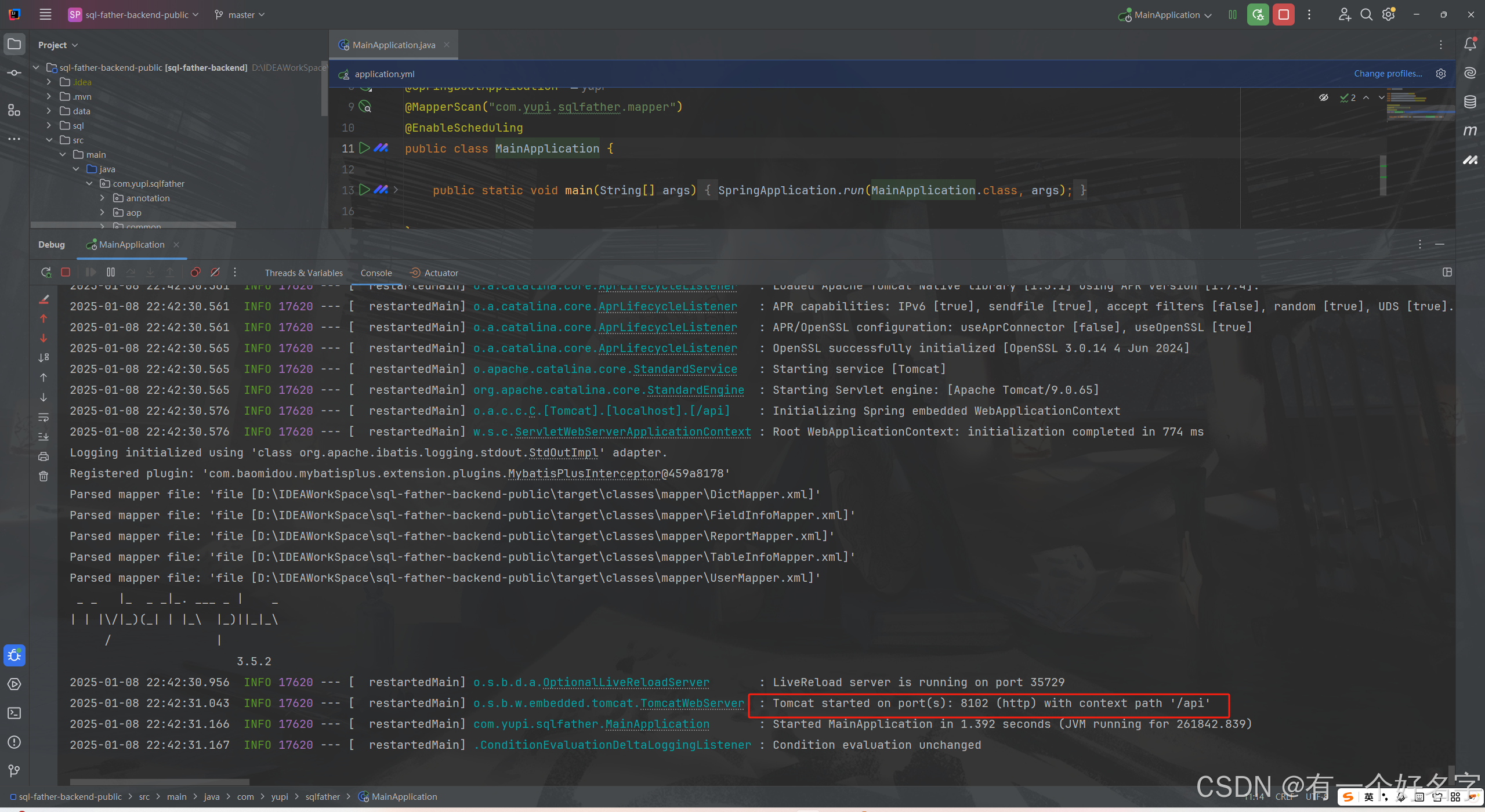Image resolution: width=1485 pixels, height=812 pixels.
Task: Clear all console output trash icon
Action: [44, 476]
